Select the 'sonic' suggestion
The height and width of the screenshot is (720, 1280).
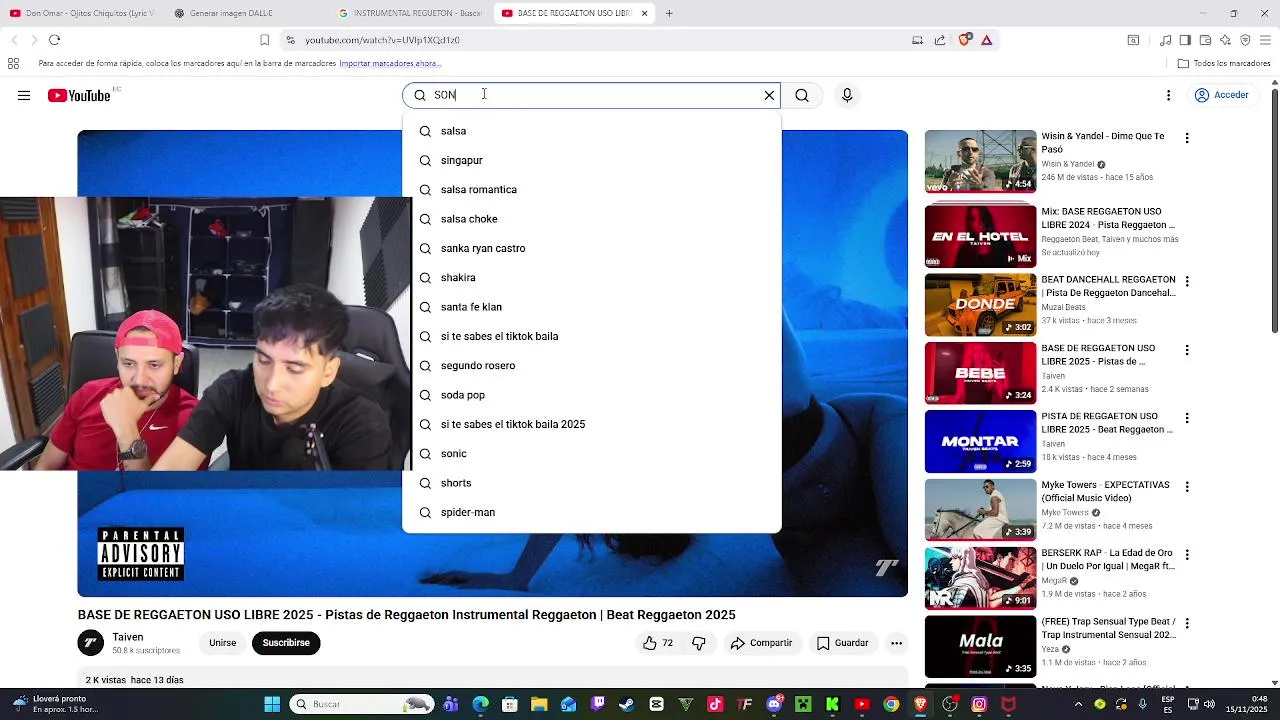click(591, 453)
